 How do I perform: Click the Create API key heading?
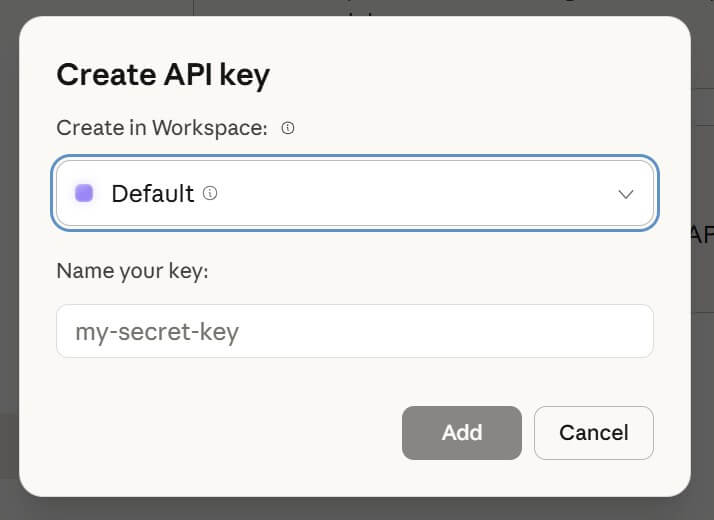[x=163, y=75]
